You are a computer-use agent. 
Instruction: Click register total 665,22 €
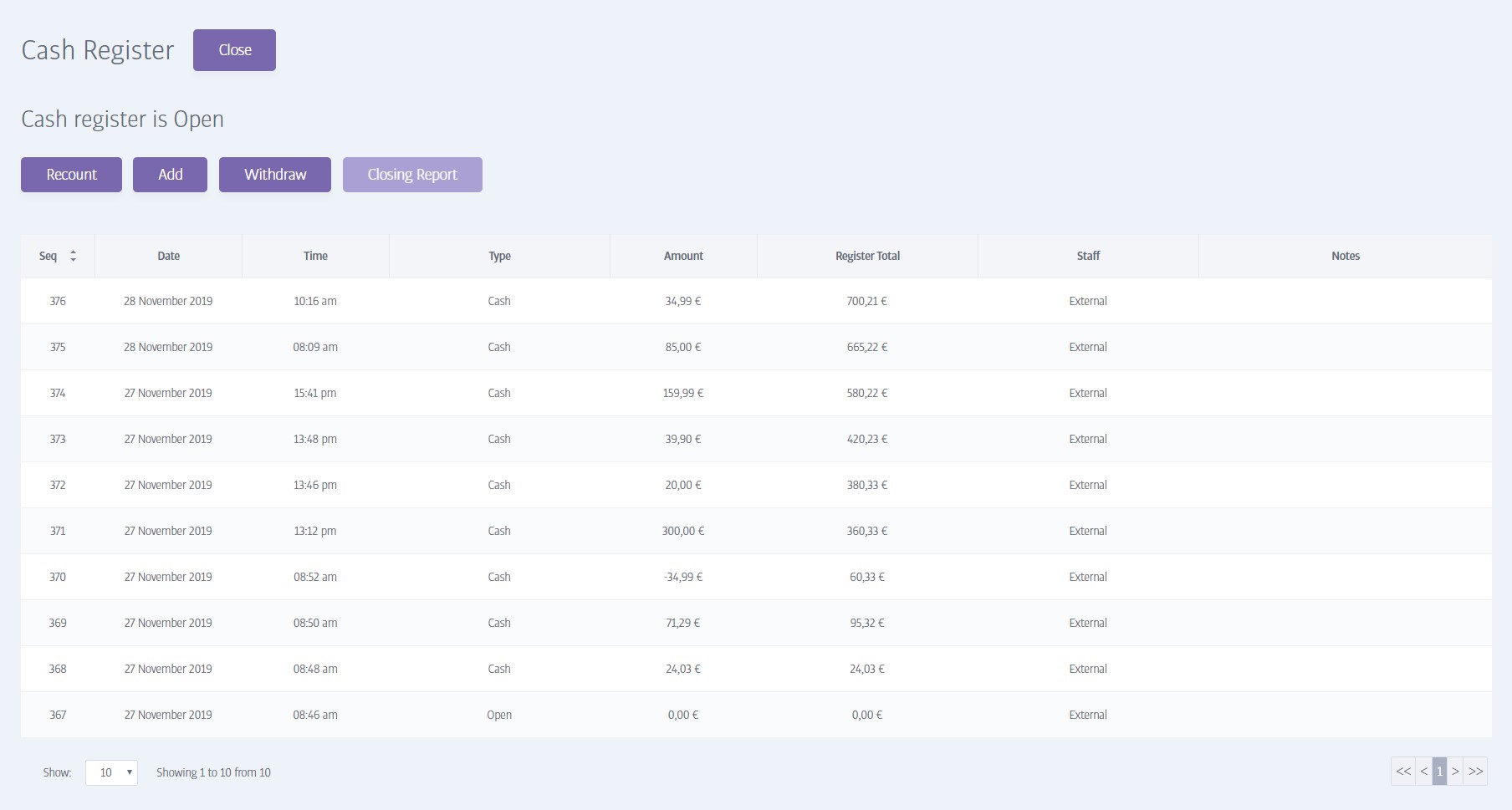[867, 347]
